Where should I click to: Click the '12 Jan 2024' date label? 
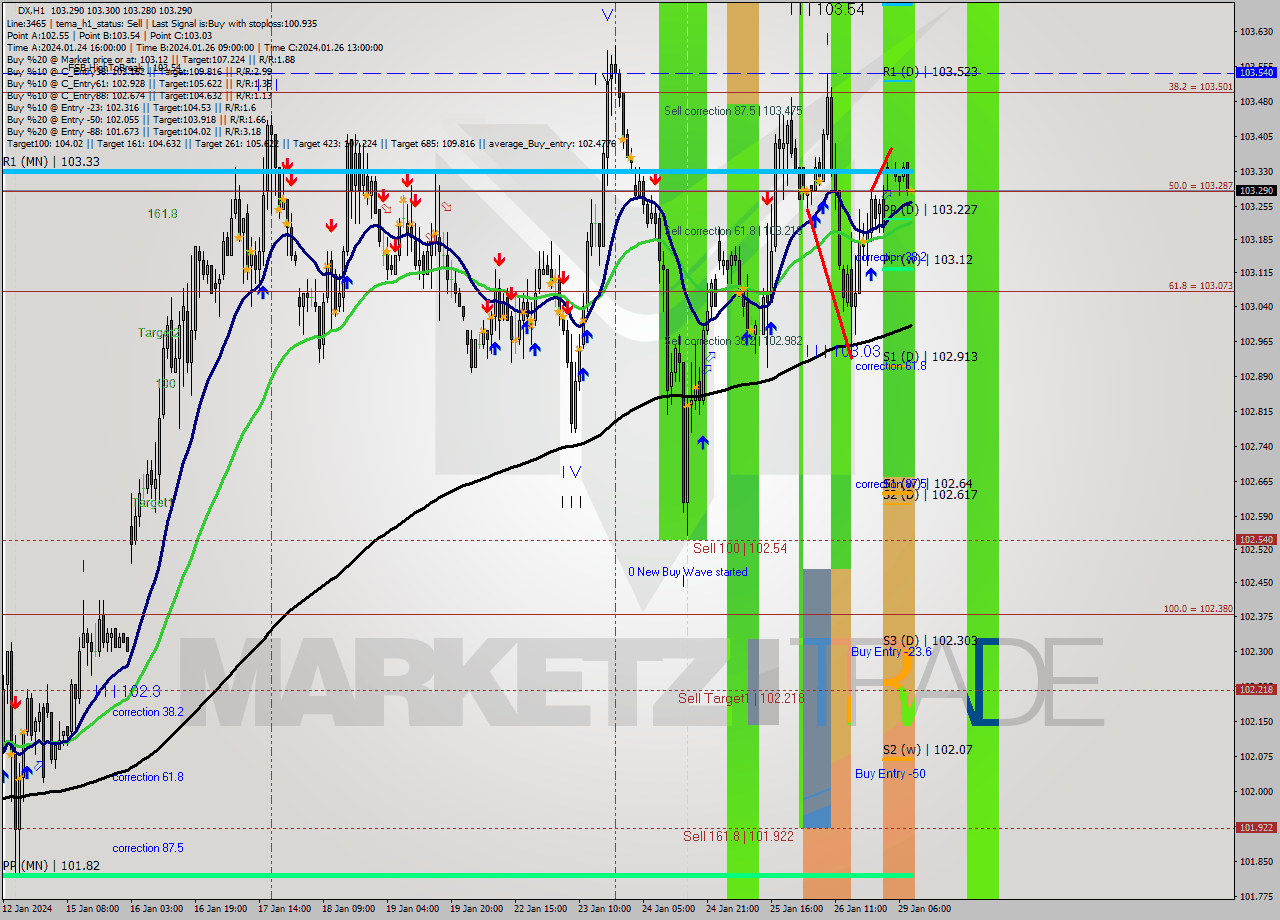pyautogui.click(x=27, y=909)
